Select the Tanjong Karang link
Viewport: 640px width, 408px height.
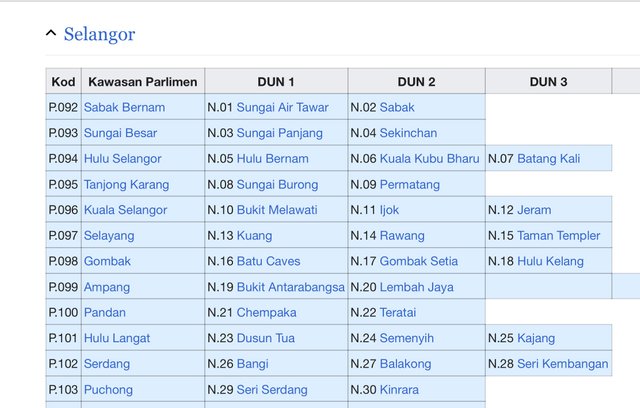click(x=126, y=184)
